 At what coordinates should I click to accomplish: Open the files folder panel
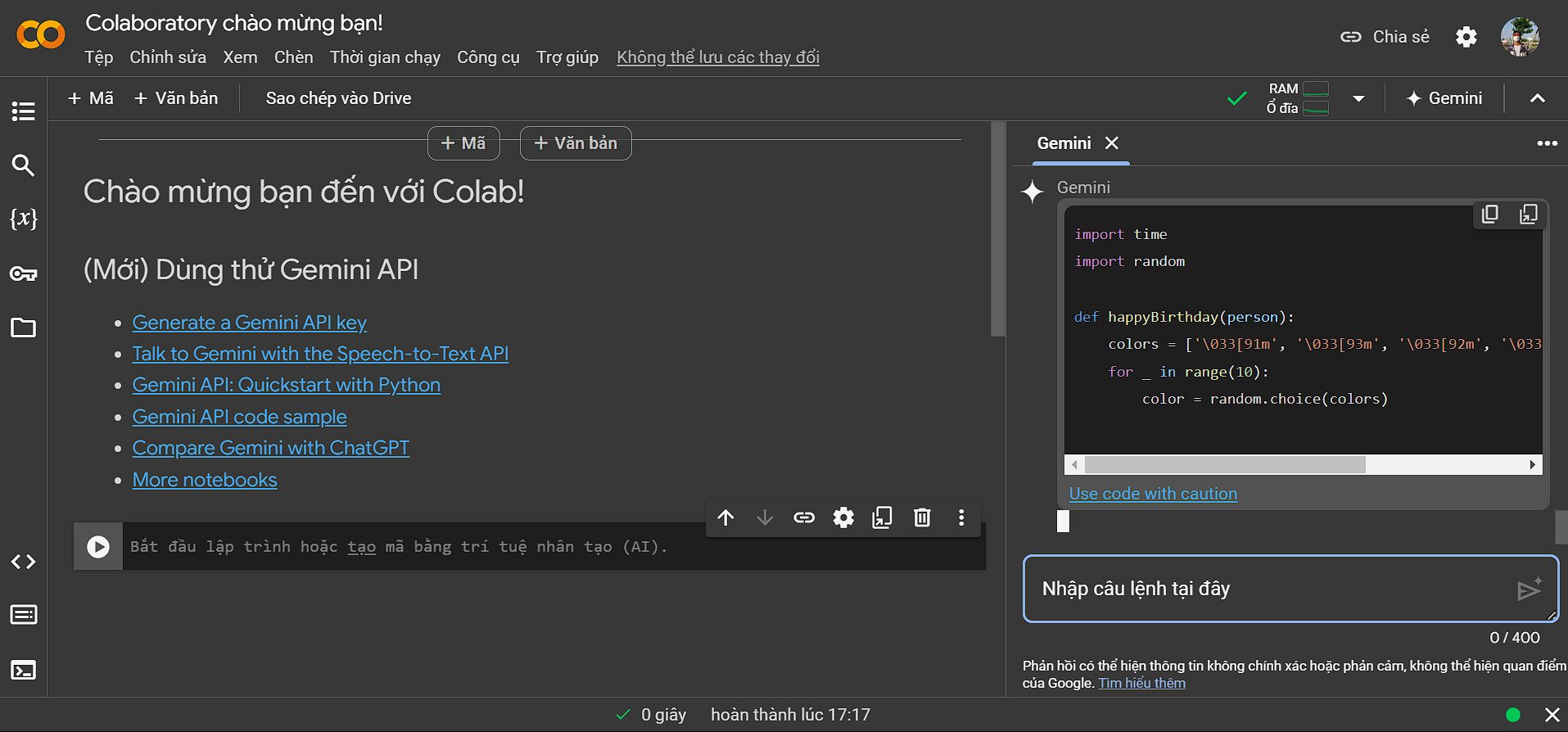coord(23,328)
